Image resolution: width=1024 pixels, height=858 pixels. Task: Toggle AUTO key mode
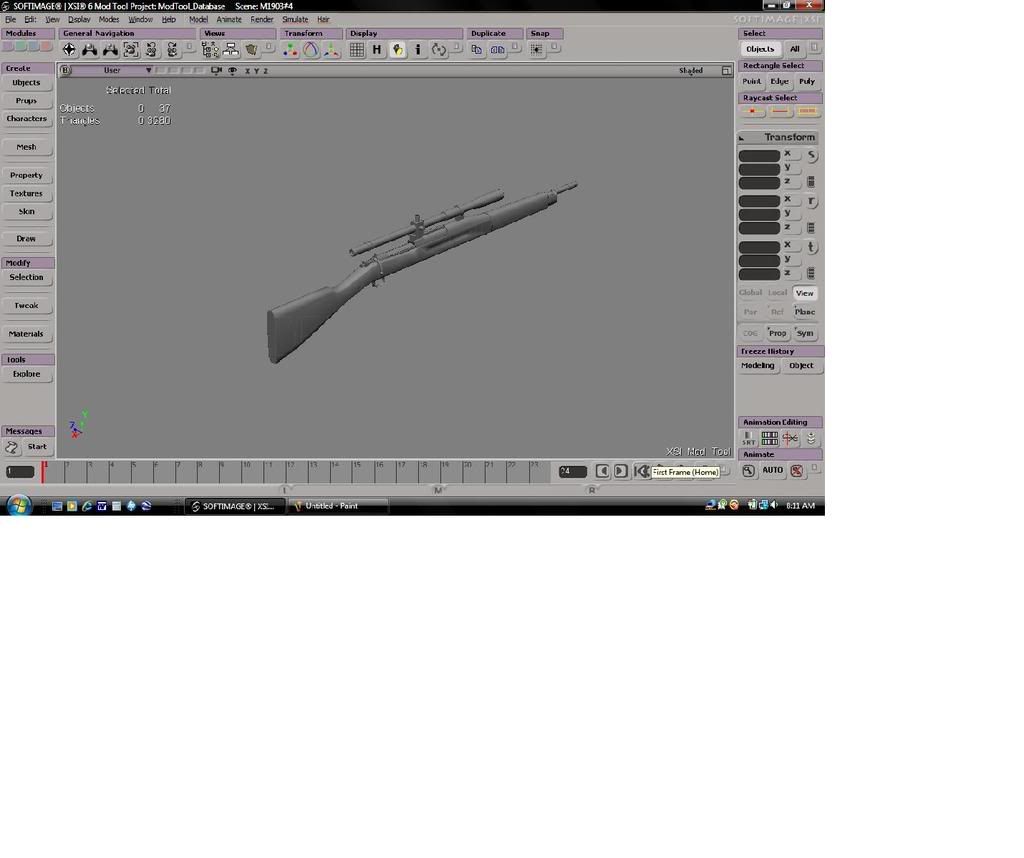pyautogui.click(x=773, y=470)
